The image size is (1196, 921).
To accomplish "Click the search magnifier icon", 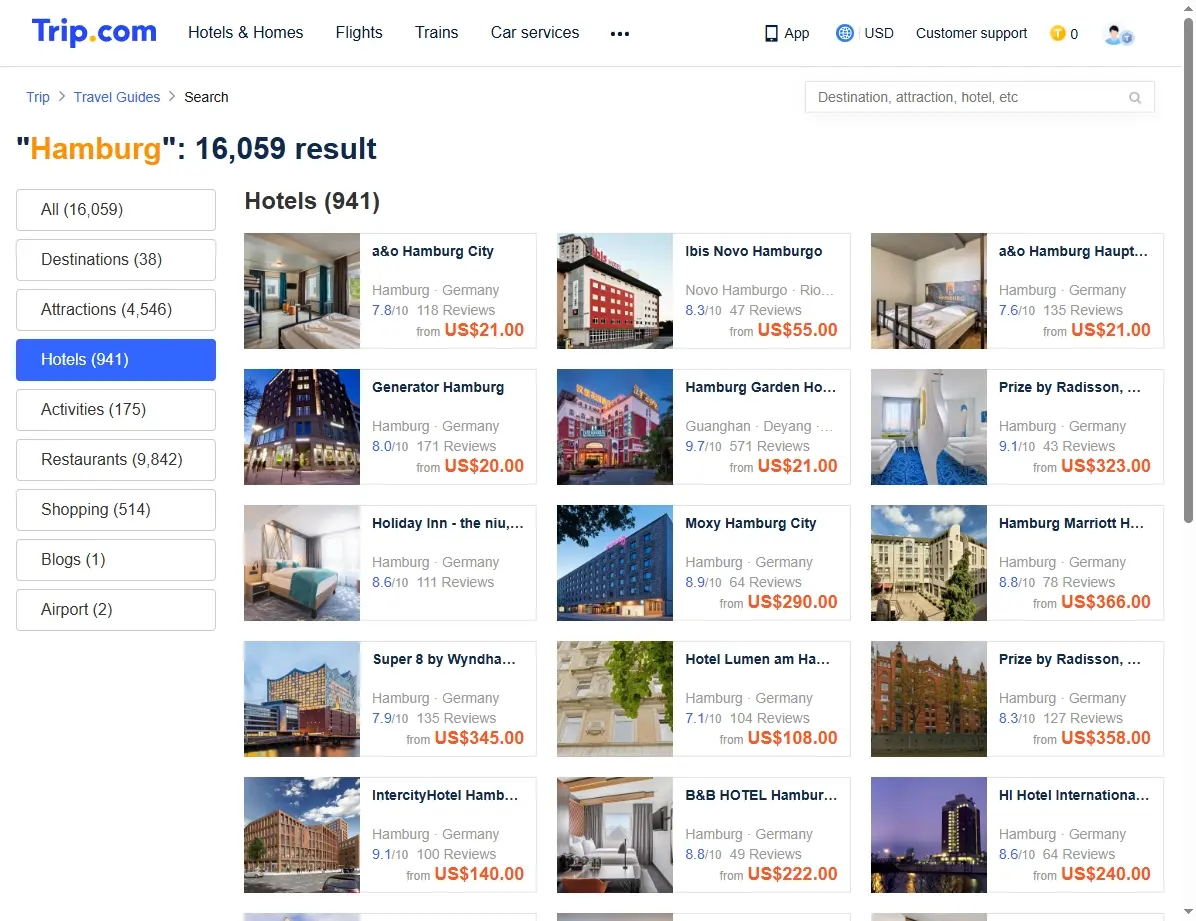I will point(1135,98).
